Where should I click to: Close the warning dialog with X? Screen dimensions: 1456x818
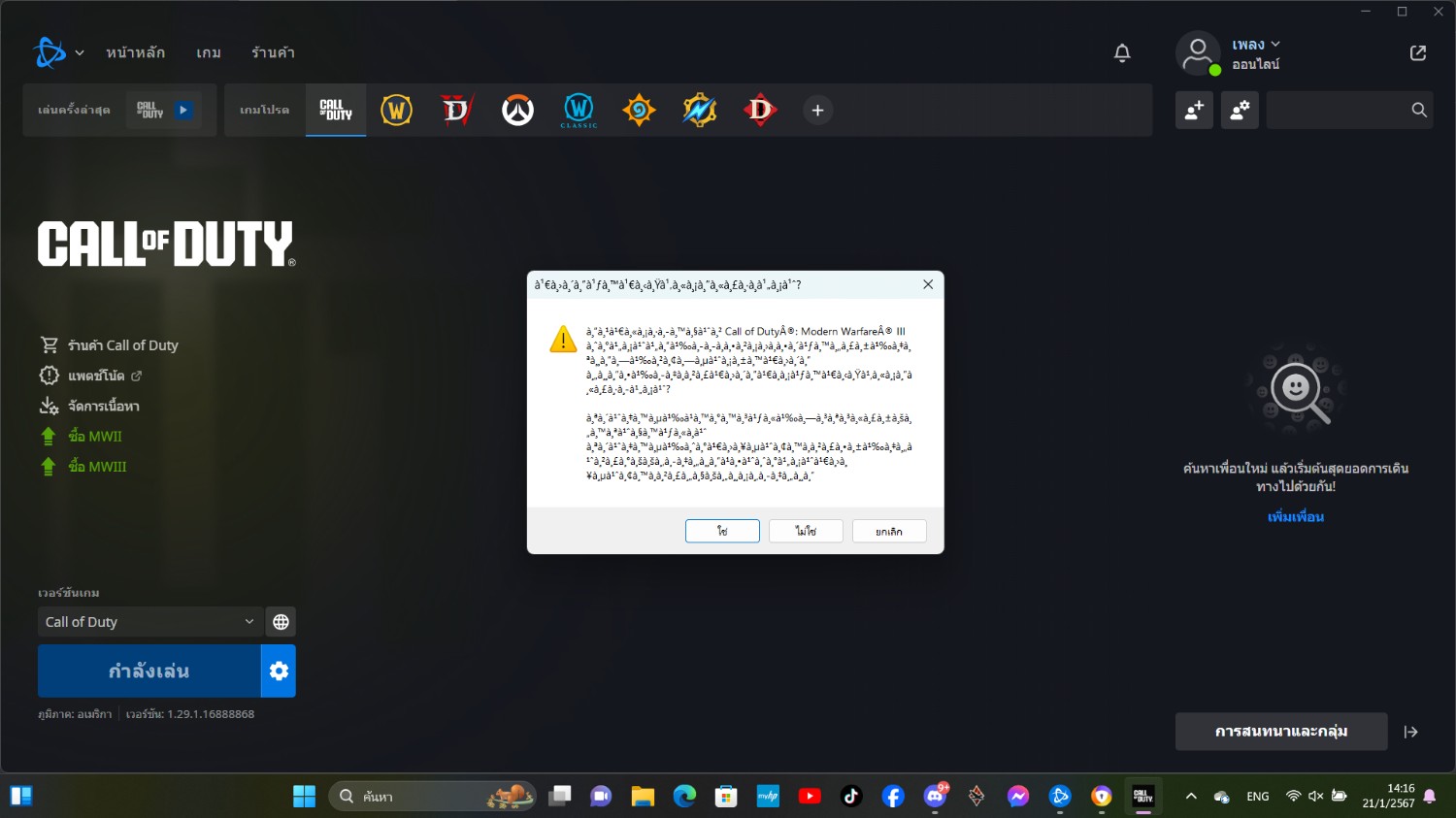pyautogui.click(x=928, y=284)
